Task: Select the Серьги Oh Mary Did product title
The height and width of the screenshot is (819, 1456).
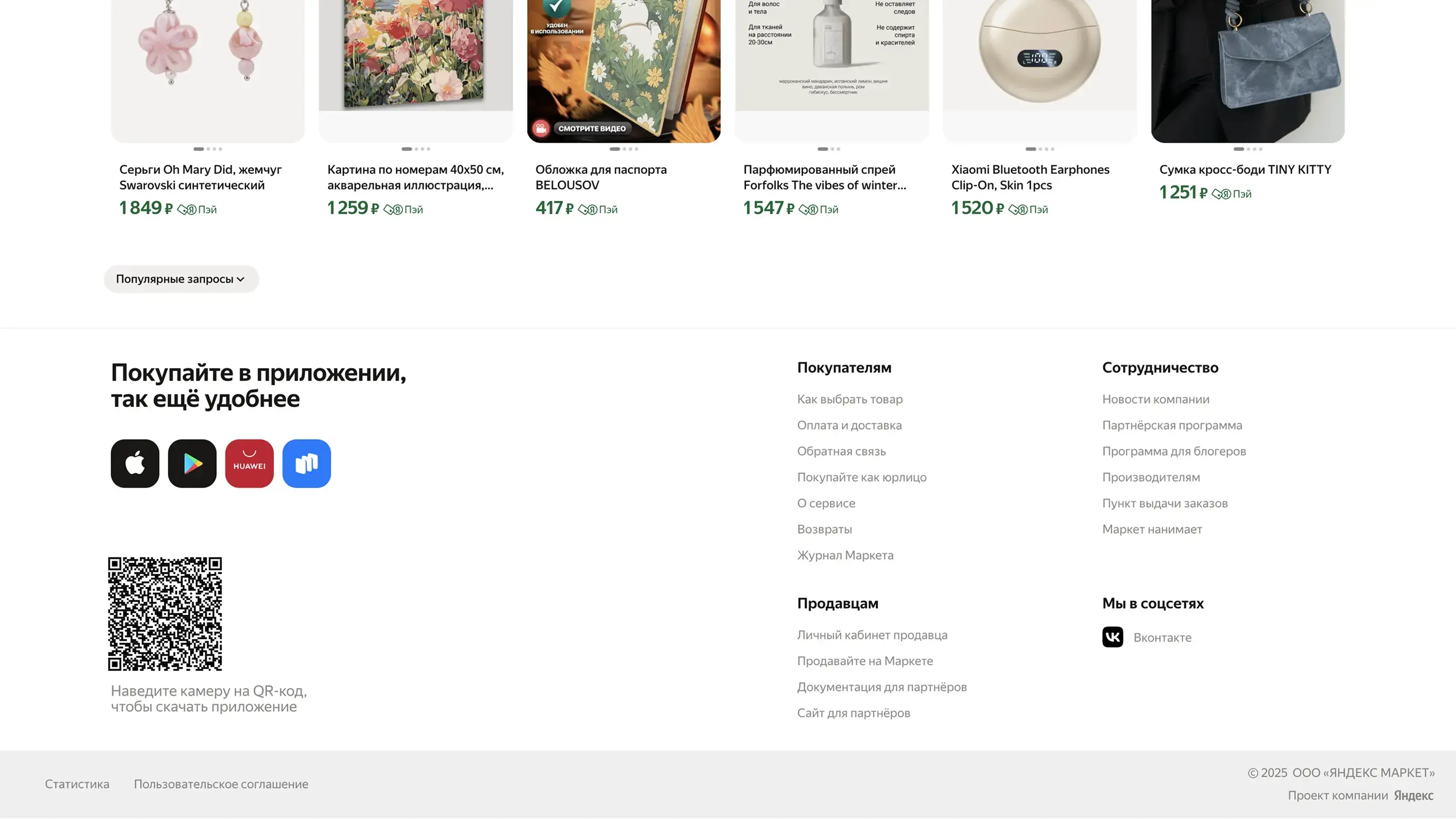Action: 200,177
